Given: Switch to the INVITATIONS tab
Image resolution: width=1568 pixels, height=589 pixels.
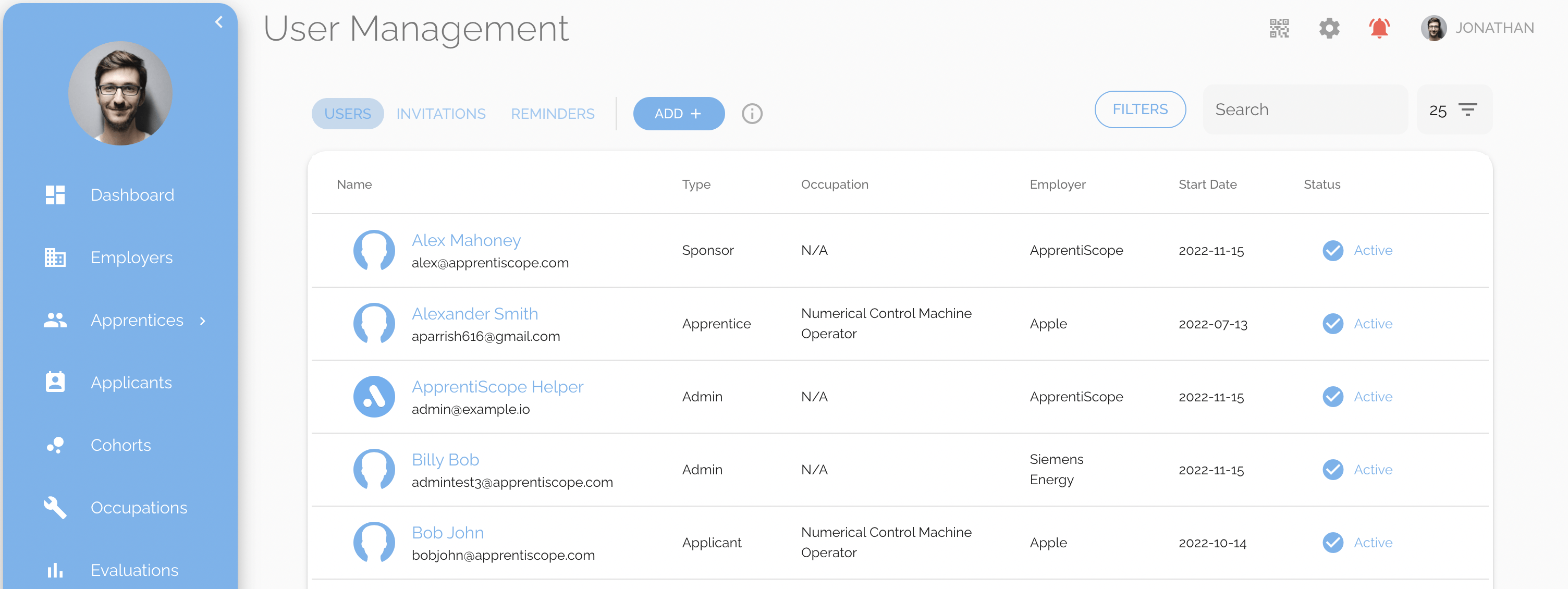Looking at the screenshot, I should [x=440, y=114].
